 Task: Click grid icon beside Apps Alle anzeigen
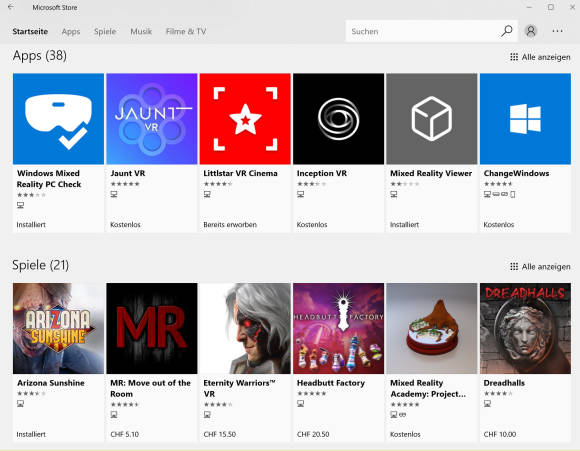coord(514,57)
